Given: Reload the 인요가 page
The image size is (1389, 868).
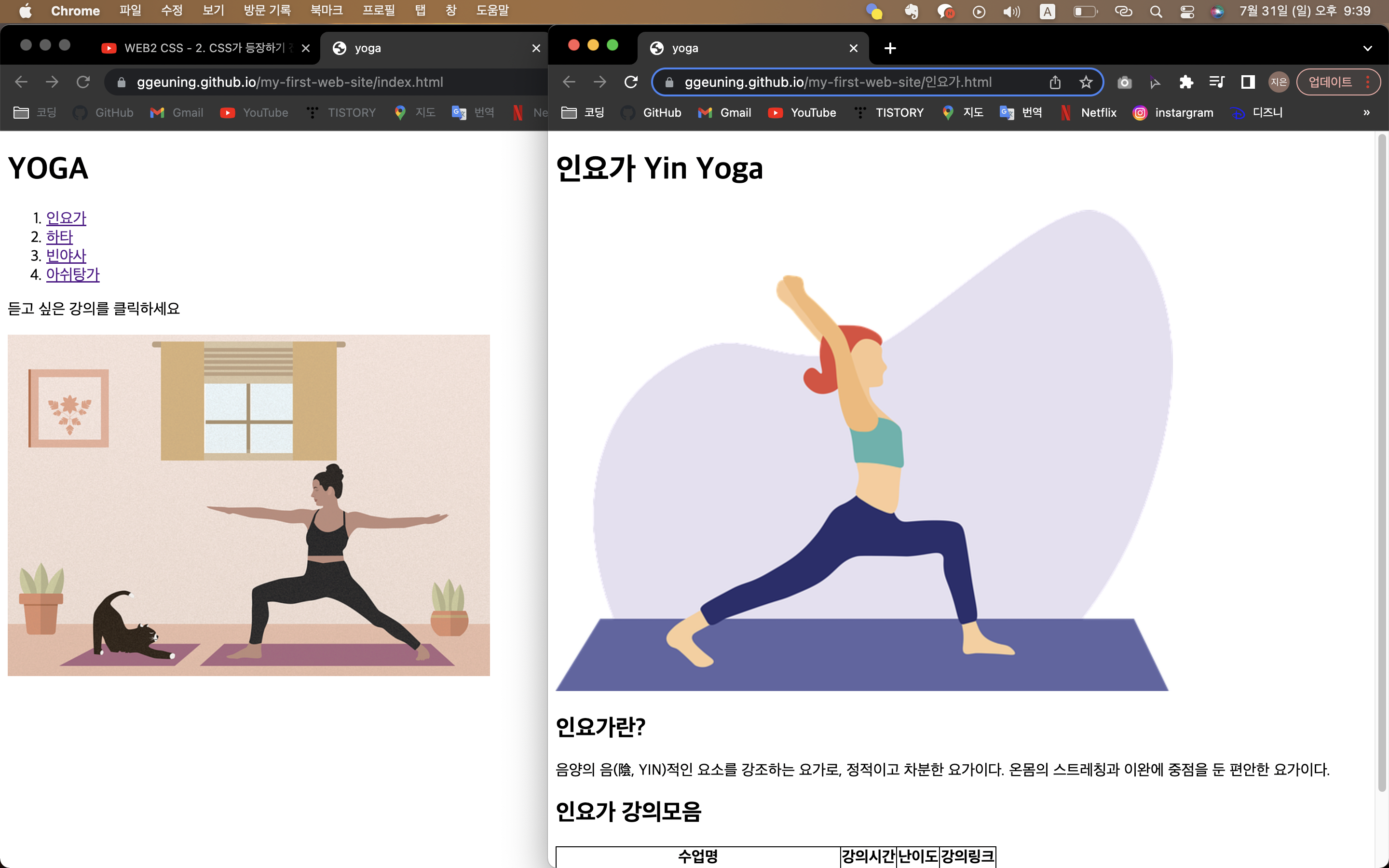Looking at the screenshot, I should 631,82.
